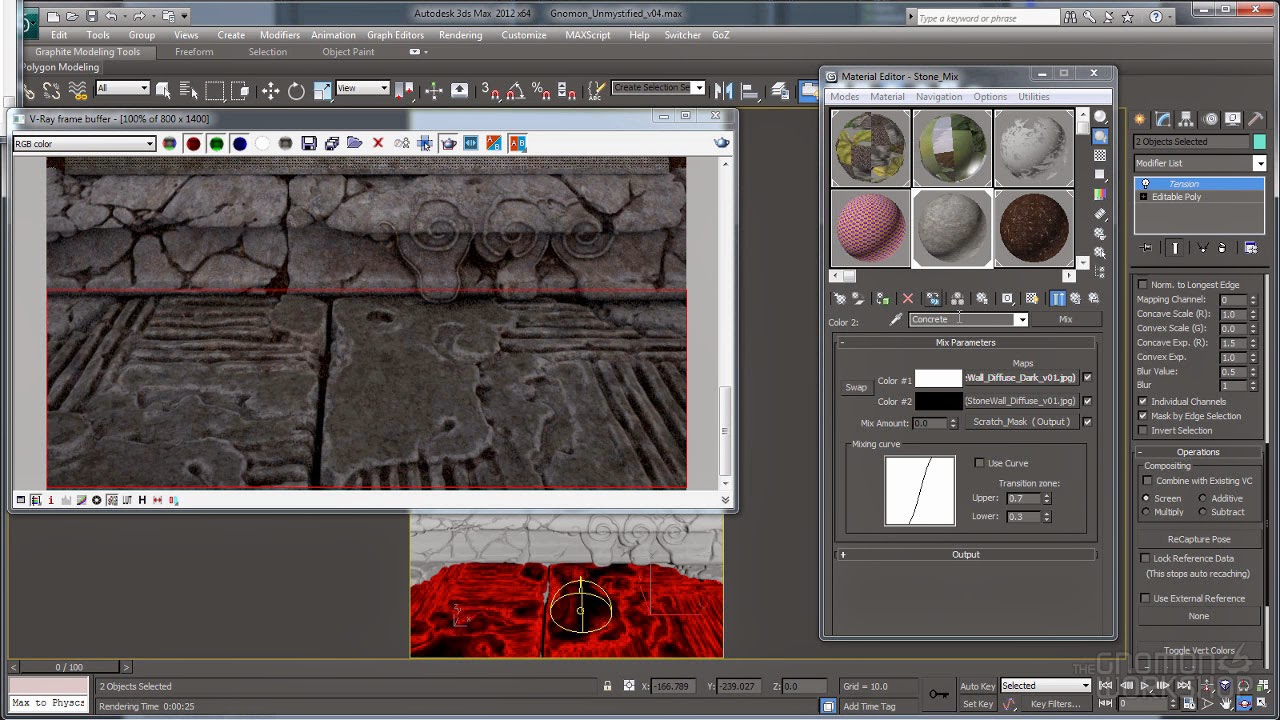This screenshot has height=720, width=1280.
Task: Select the Additive compositing radio button
Action: pos(1203,498)
